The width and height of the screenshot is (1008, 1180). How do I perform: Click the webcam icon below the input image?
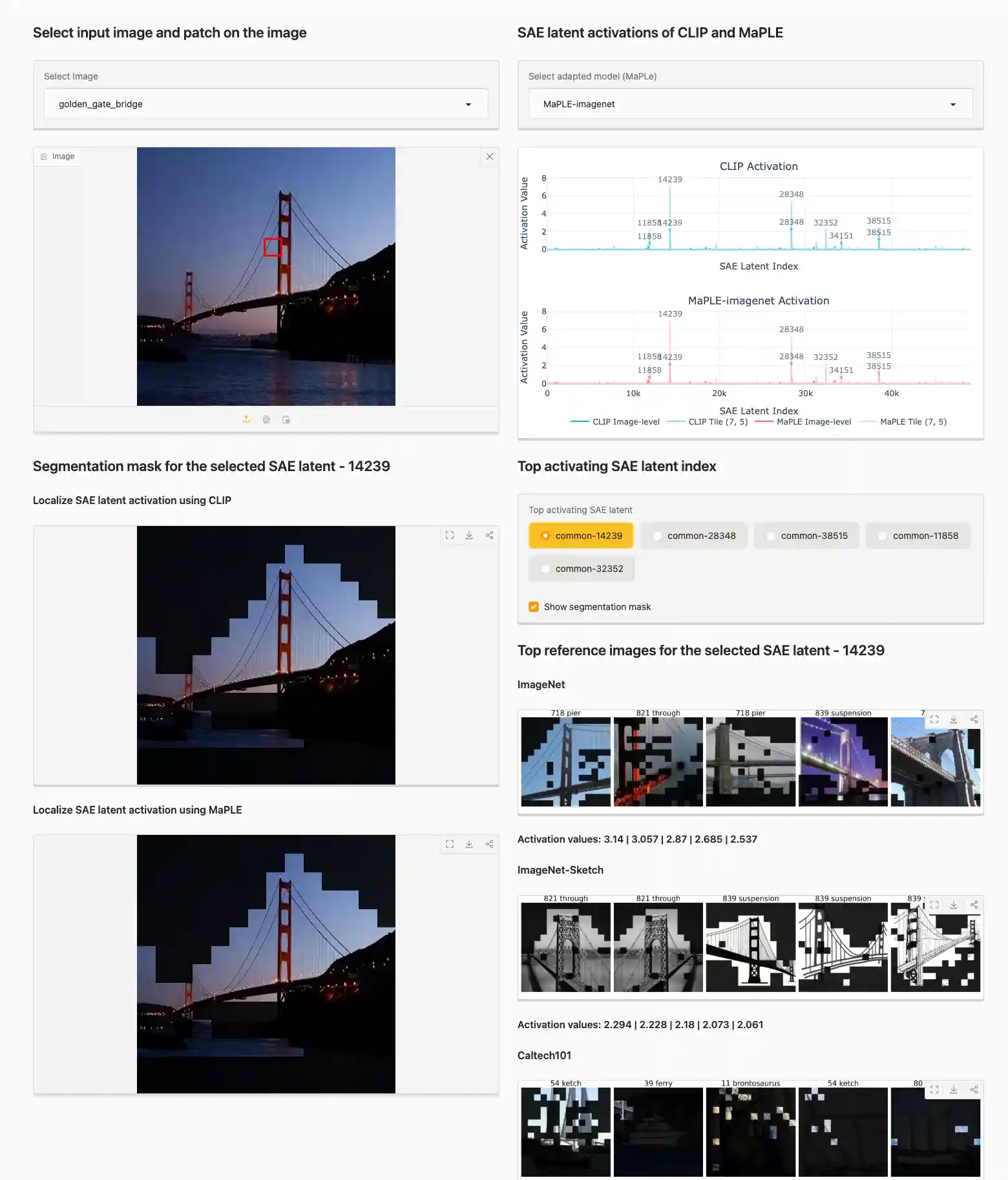tap(266, 419)
